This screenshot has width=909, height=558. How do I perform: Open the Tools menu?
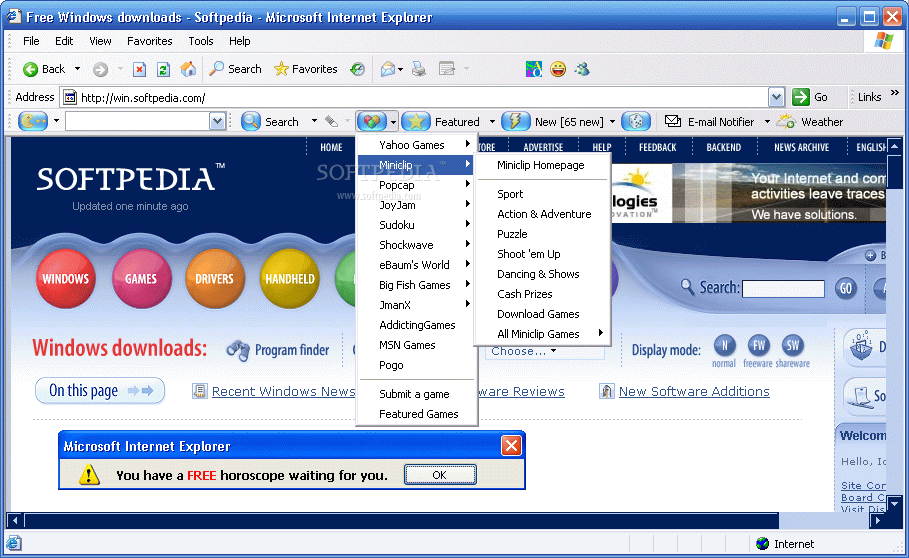201,41
